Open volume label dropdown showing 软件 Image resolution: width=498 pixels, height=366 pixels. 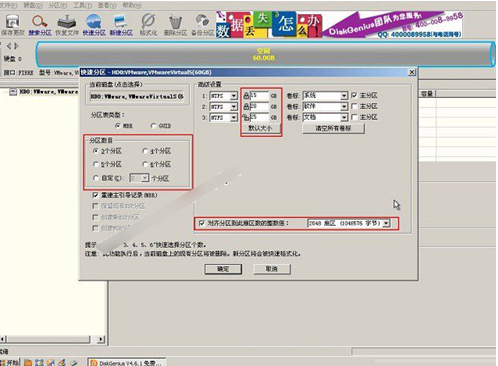(344, 106)
